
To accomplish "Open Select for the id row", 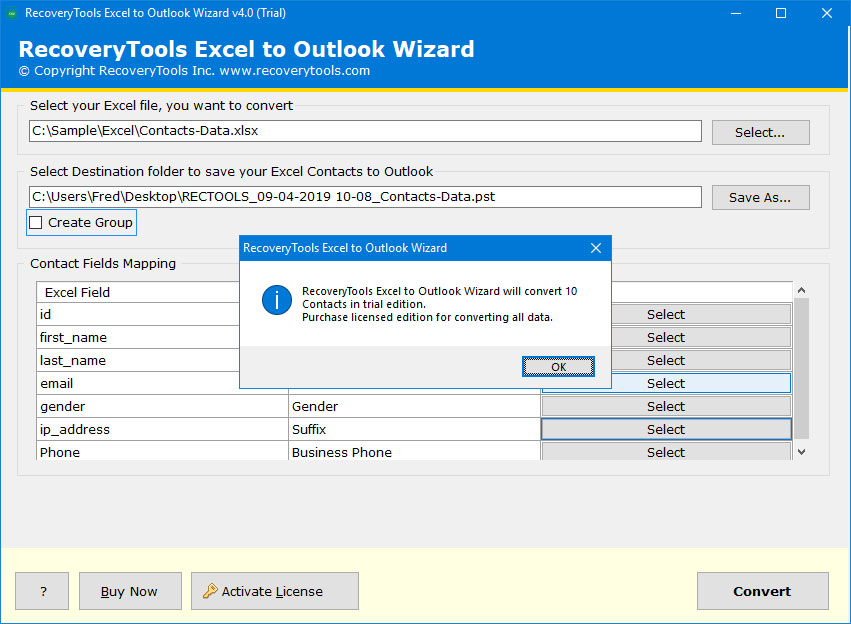I will [x=701, y=315].
